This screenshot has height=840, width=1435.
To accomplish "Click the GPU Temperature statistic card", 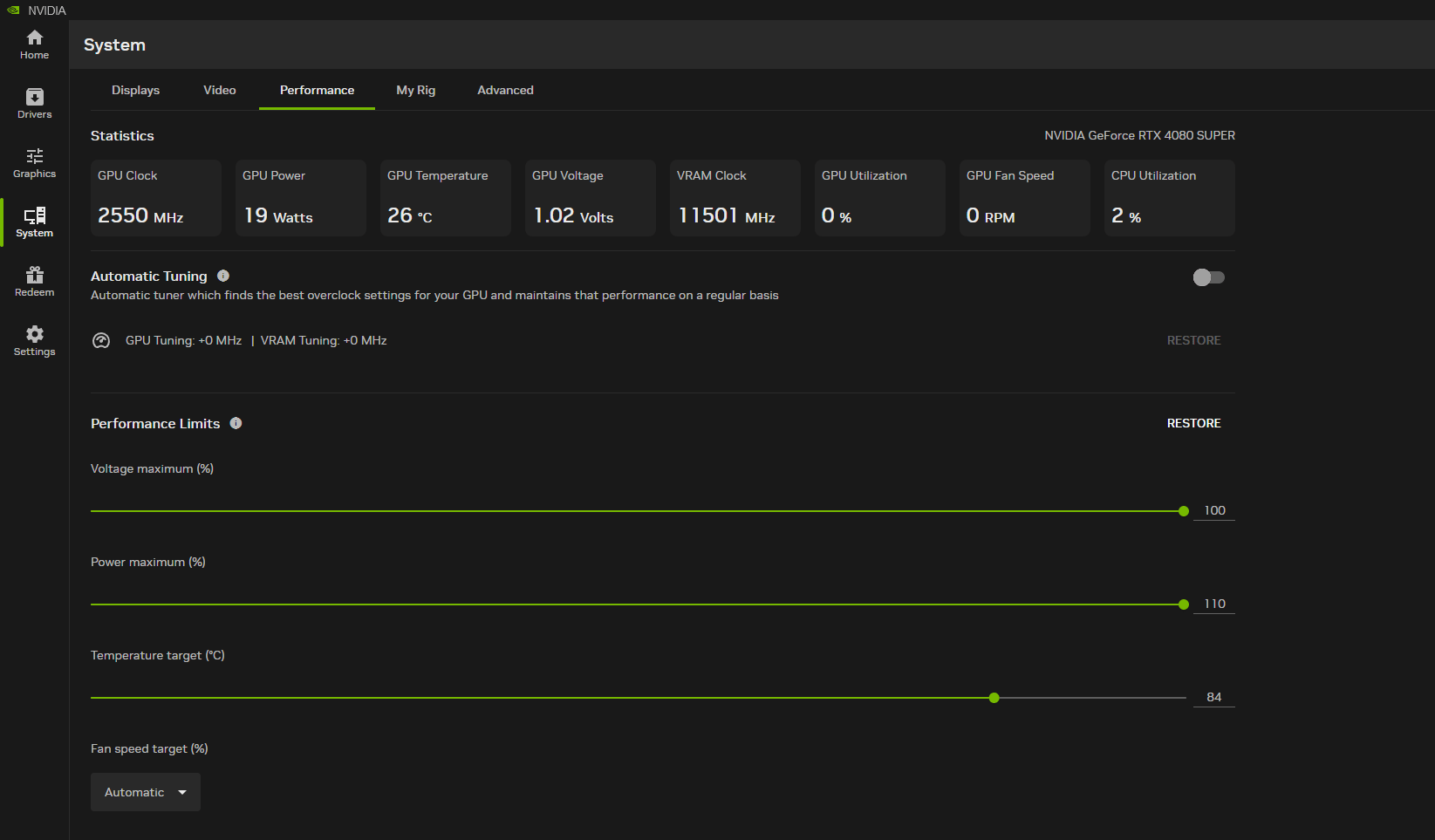I will (x=446, y=198).
